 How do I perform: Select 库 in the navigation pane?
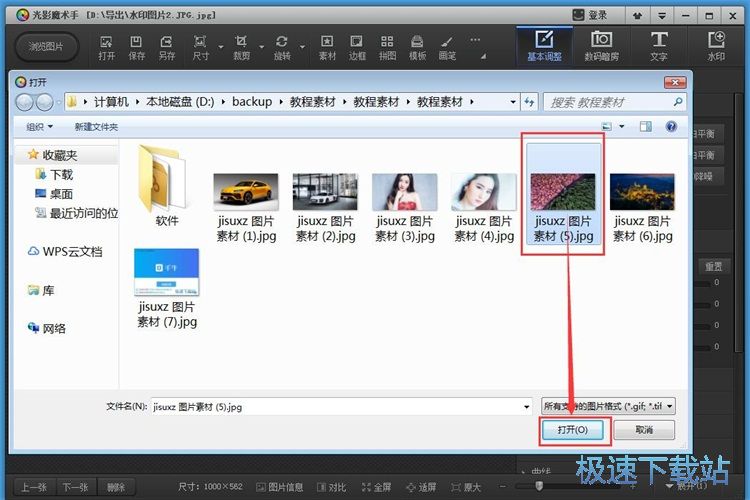point(41,290)
